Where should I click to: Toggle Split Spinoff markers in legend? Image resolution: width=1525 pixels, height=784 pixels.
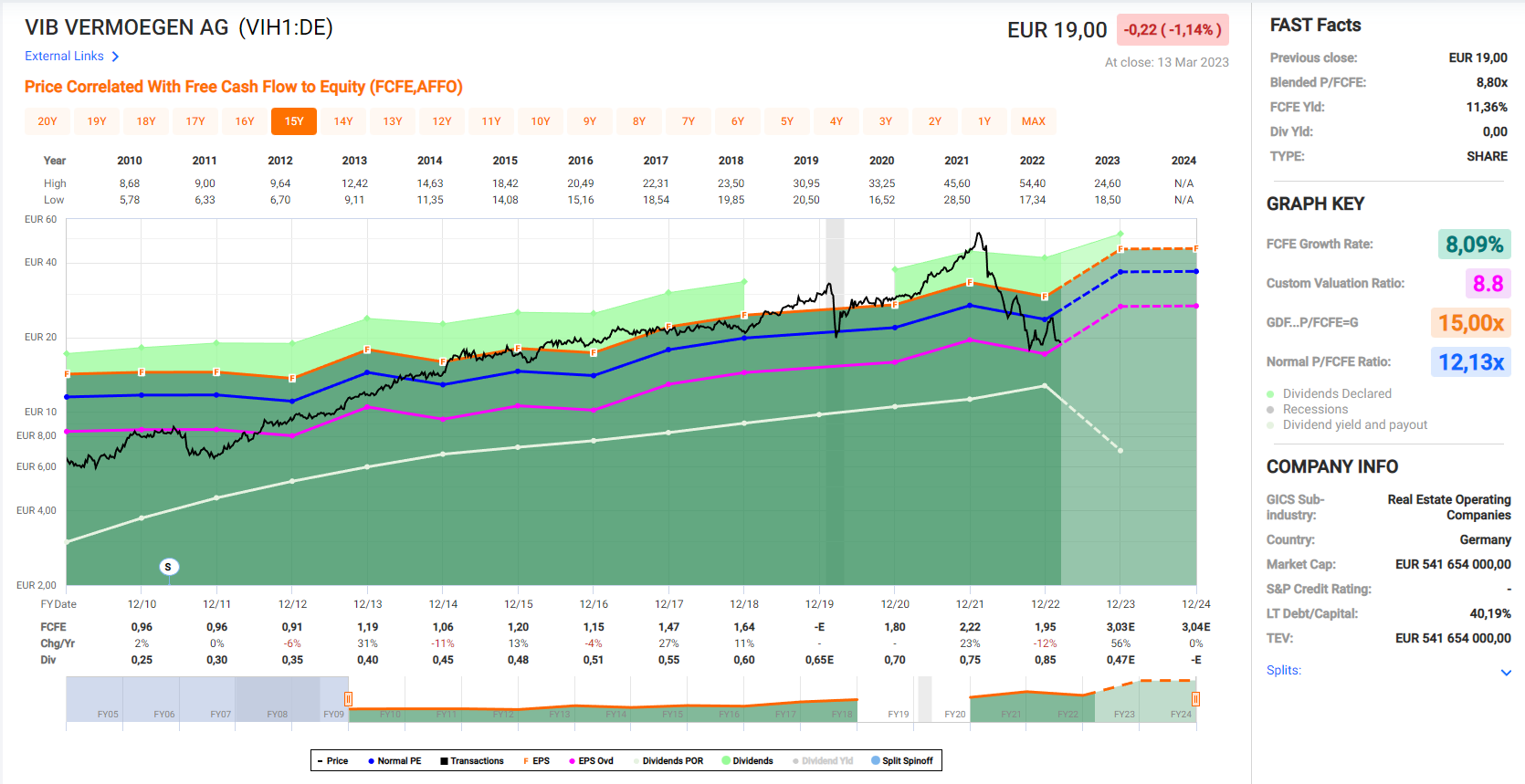coord(902,761)
